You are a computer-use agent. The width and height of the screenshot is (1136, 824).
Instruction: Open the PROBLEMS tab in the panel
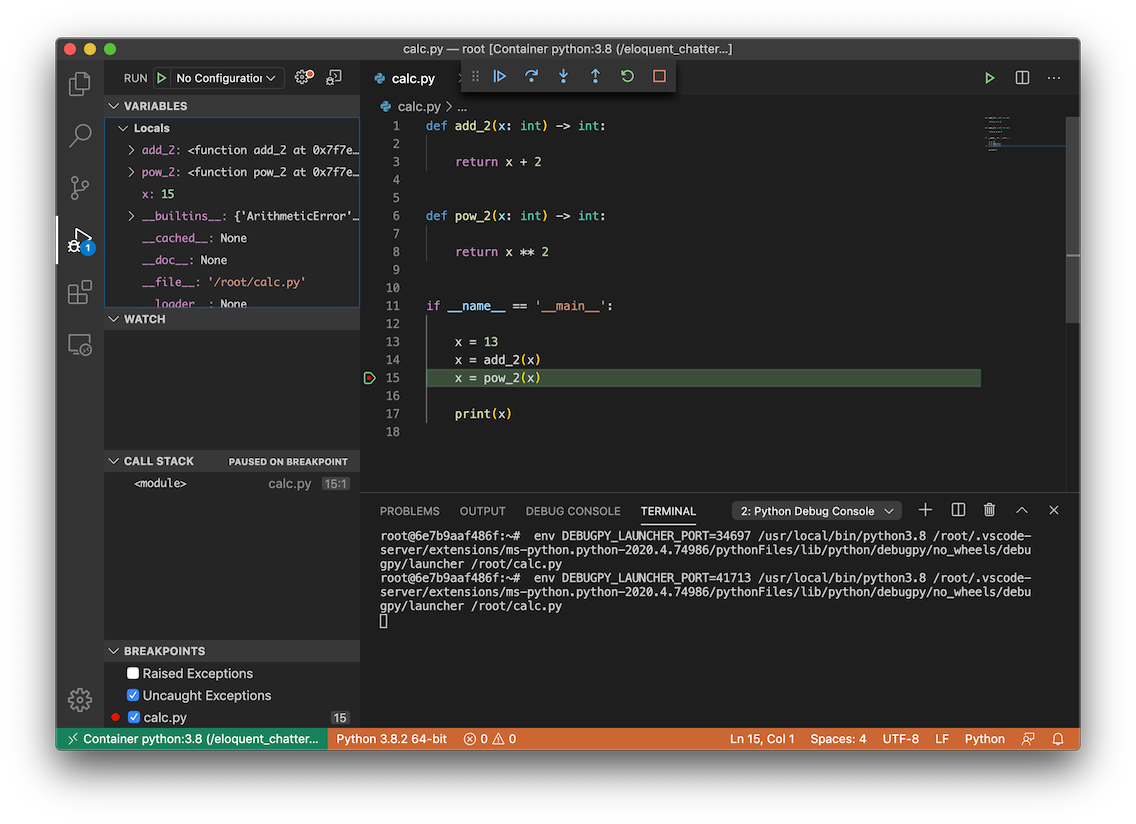tap(409, 511)
